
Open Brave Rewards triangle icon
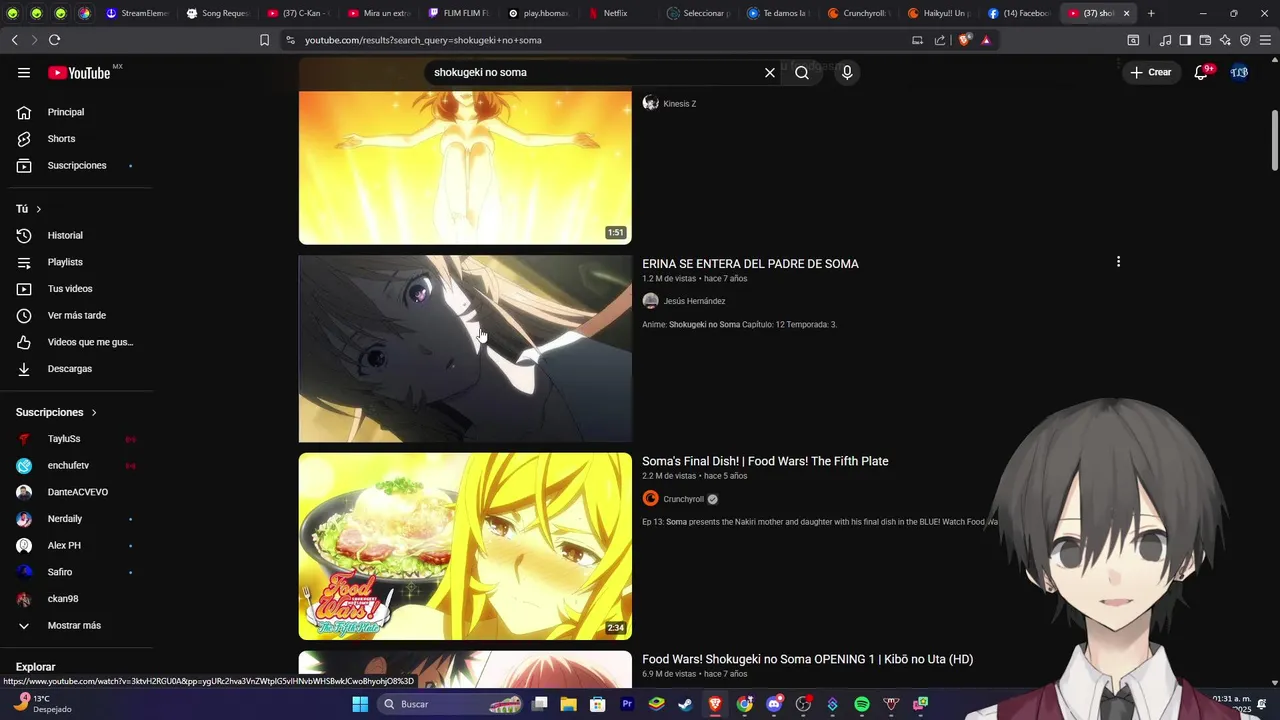click(x=986, y=40)
